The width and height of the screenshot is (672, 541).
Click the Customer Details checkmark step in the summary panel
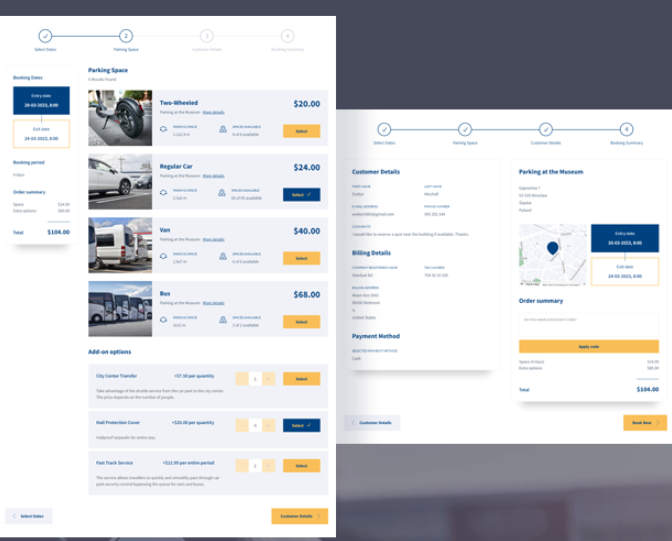546,129
